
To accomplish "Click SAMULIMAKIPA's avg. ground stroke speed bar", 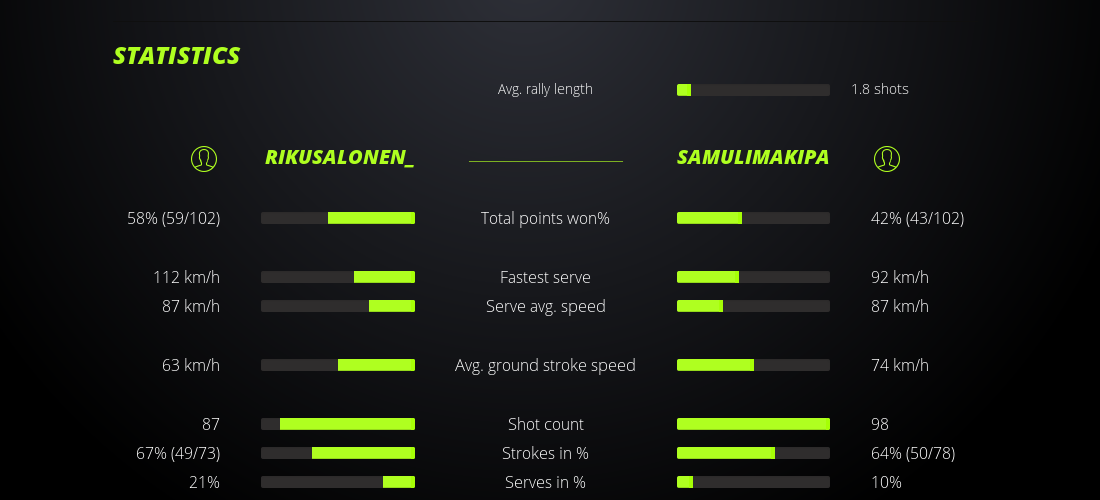I will (753, 365).
